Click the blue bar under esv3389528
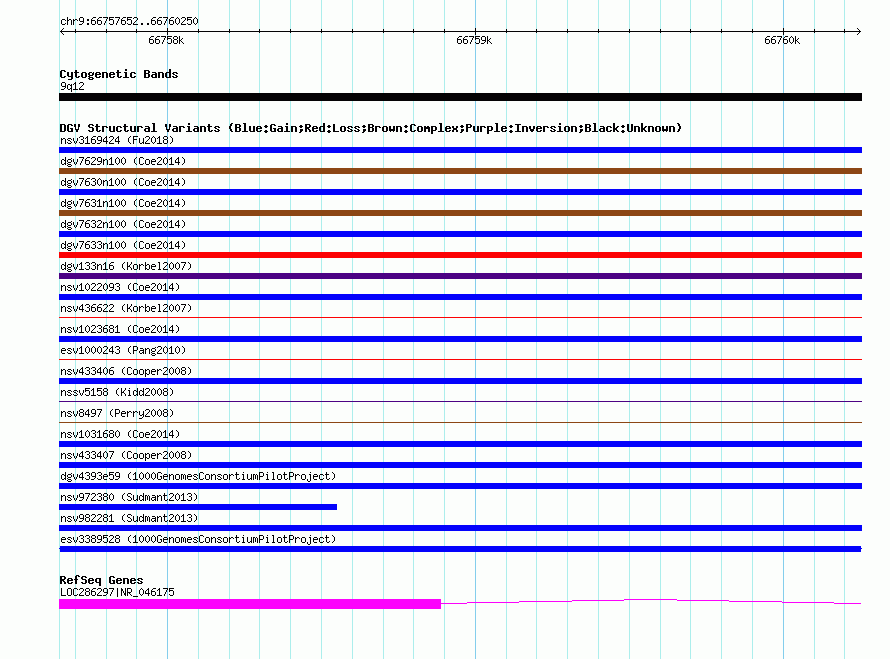 tap(460, 549)
